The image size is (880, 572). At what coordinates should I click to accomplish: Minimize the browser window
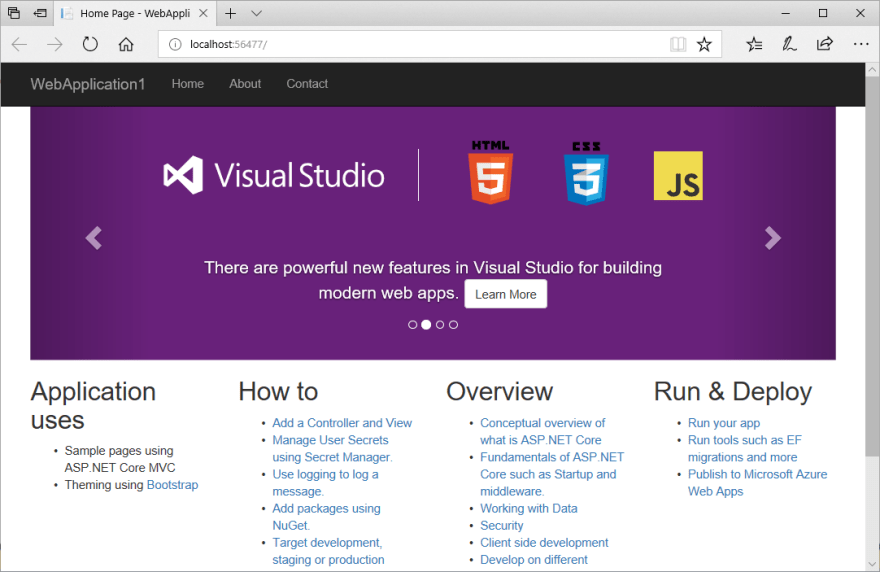[786, 13]
